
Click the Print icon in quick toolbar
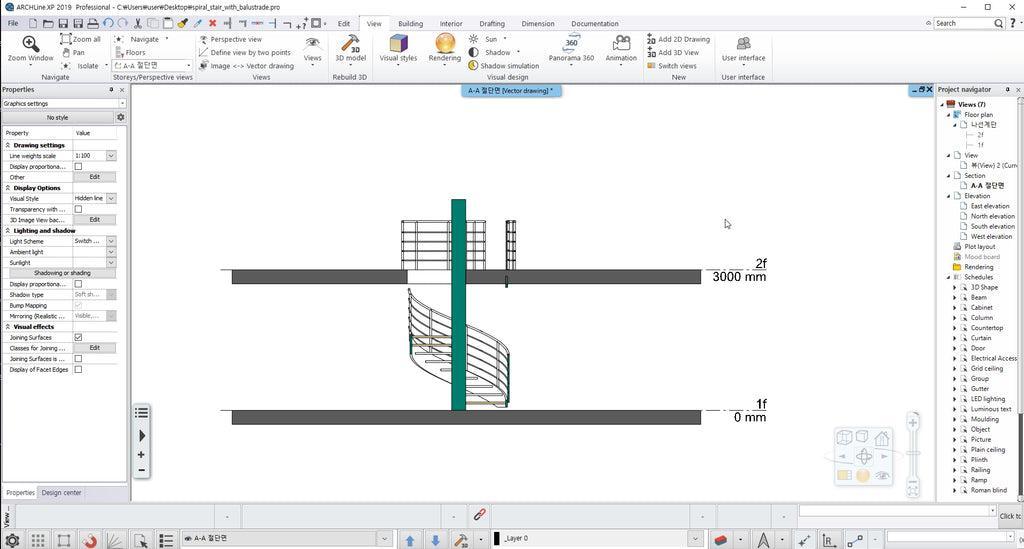tap(93, 24)
